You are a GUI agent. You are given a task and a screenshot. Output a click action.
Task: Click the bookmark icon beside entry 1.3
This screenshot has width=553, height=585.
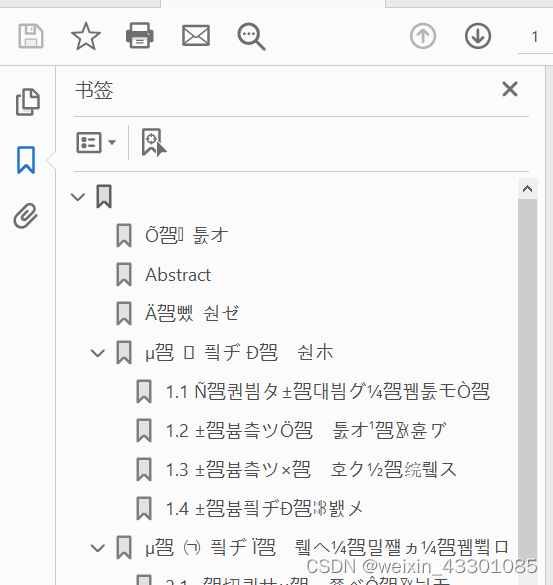[x=144, y=469]
